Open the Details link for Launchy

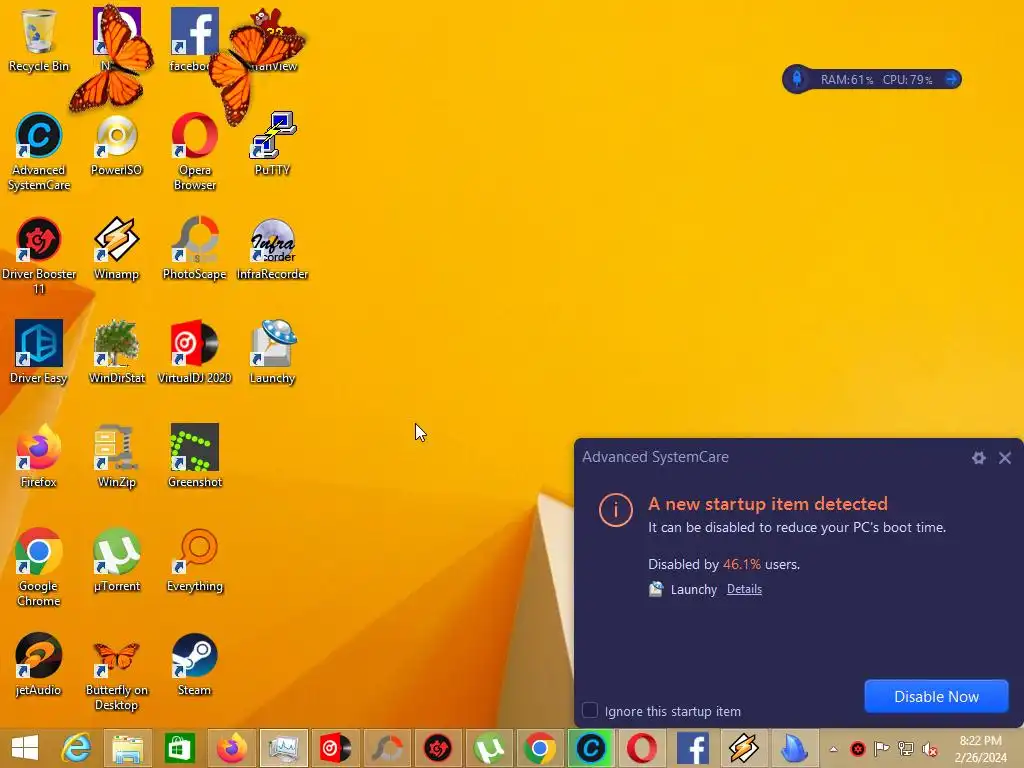click(744, 589)
